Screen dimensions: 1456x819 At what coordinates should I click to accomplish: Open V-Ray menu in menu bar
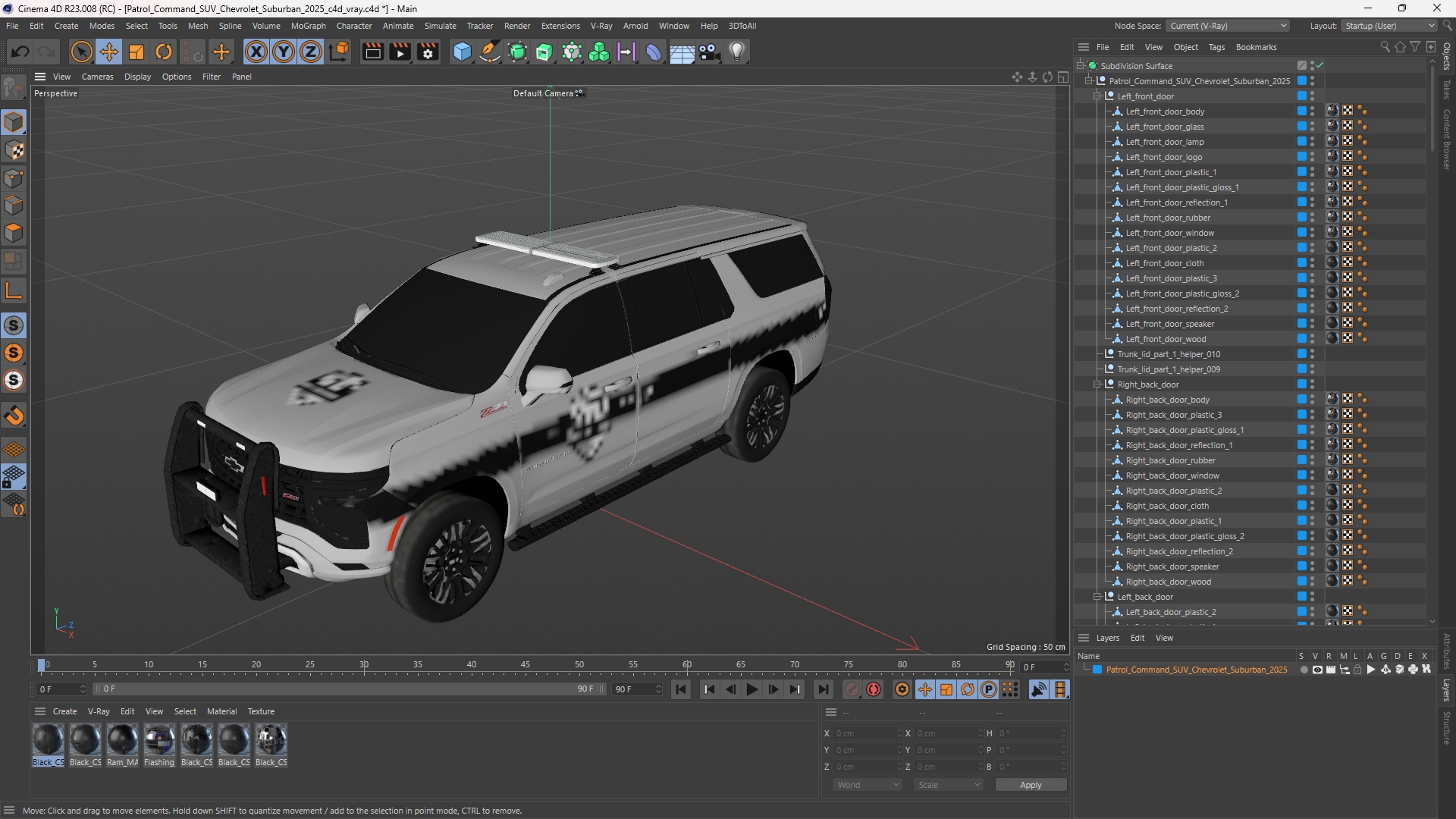click(601, 26)
